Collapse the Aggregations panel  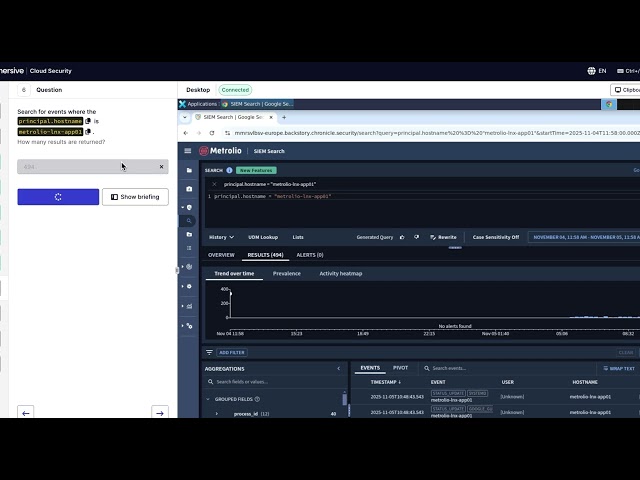click(x=338, y=369)
